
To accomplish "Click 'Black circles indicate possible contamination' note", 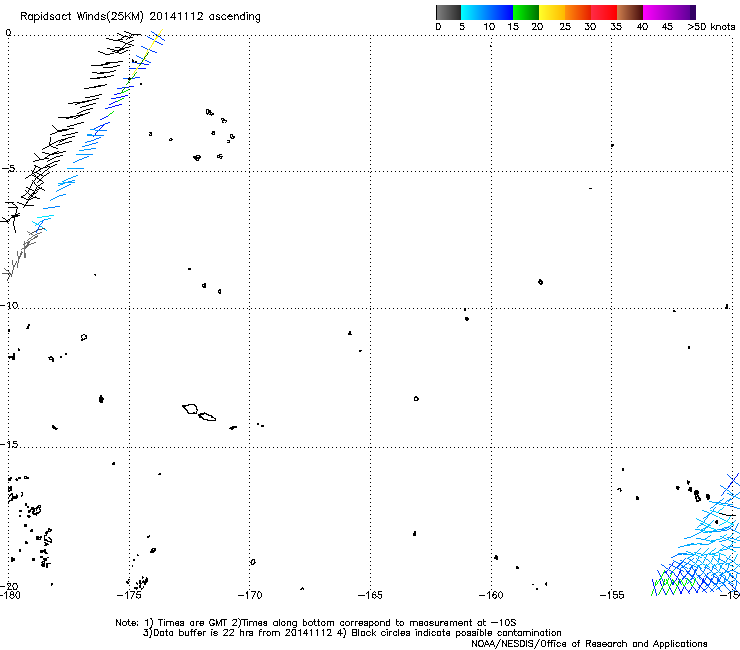I will point(456,633).
